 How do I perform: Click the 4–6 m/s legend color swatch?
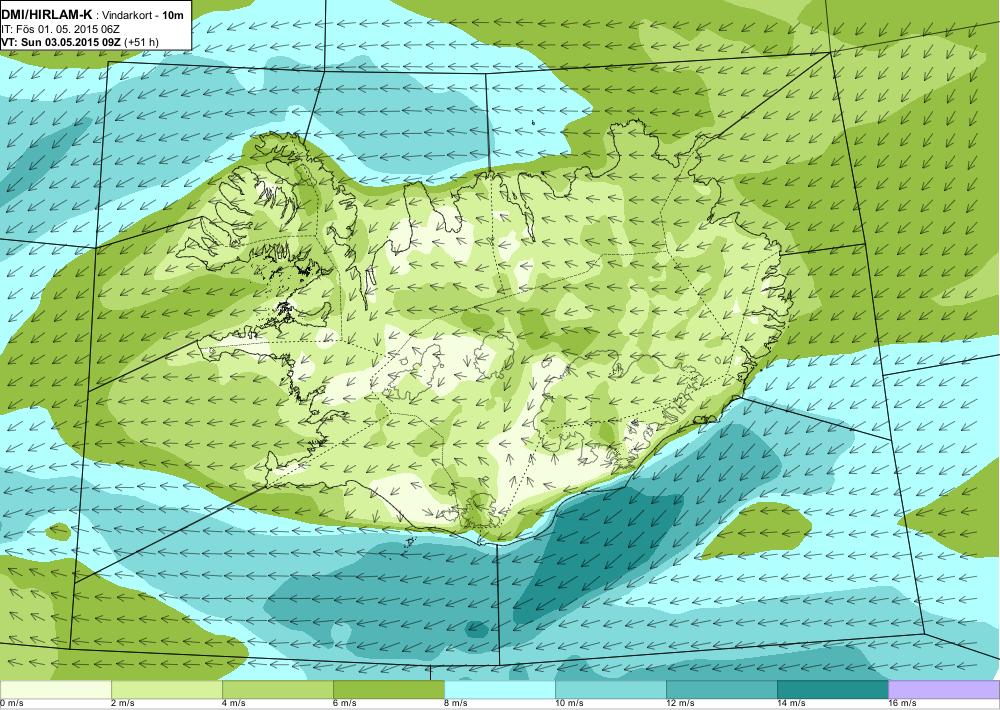point(277,690)
